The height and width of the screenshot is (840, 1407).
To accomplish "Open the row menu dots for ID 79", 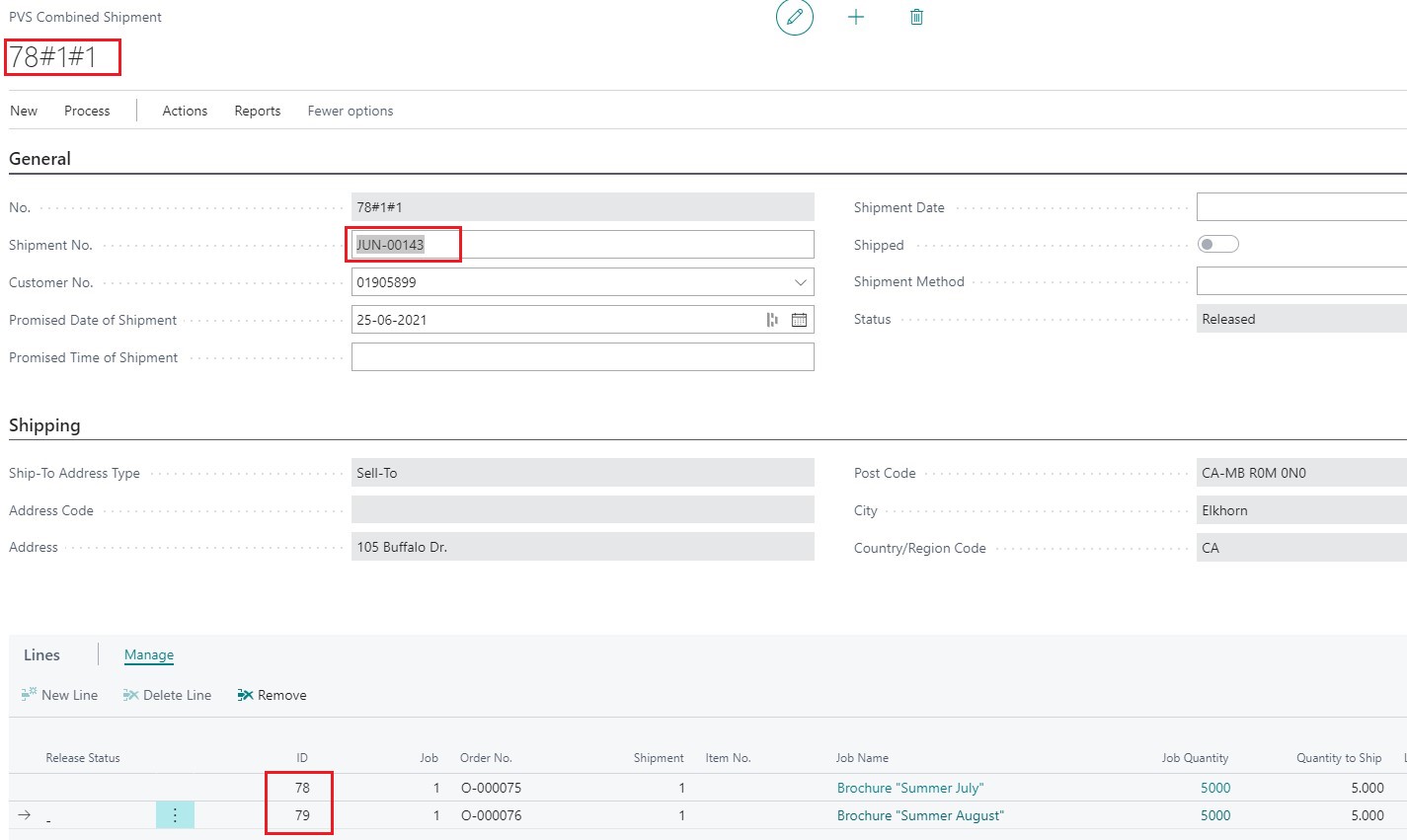I will (175, 815).
